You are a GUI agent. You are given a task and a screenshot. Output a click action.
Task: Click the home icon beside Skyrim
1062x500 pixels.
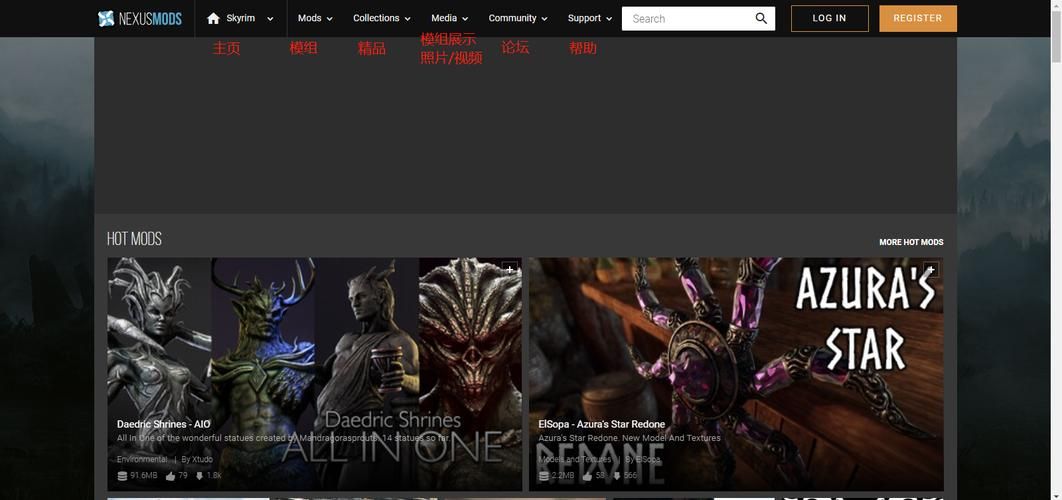[213, 18]
